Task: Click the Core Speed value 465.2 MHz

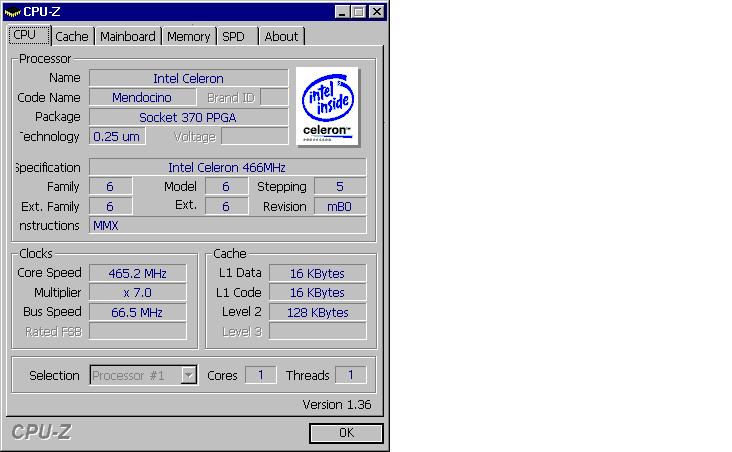Action: (138, 273)
